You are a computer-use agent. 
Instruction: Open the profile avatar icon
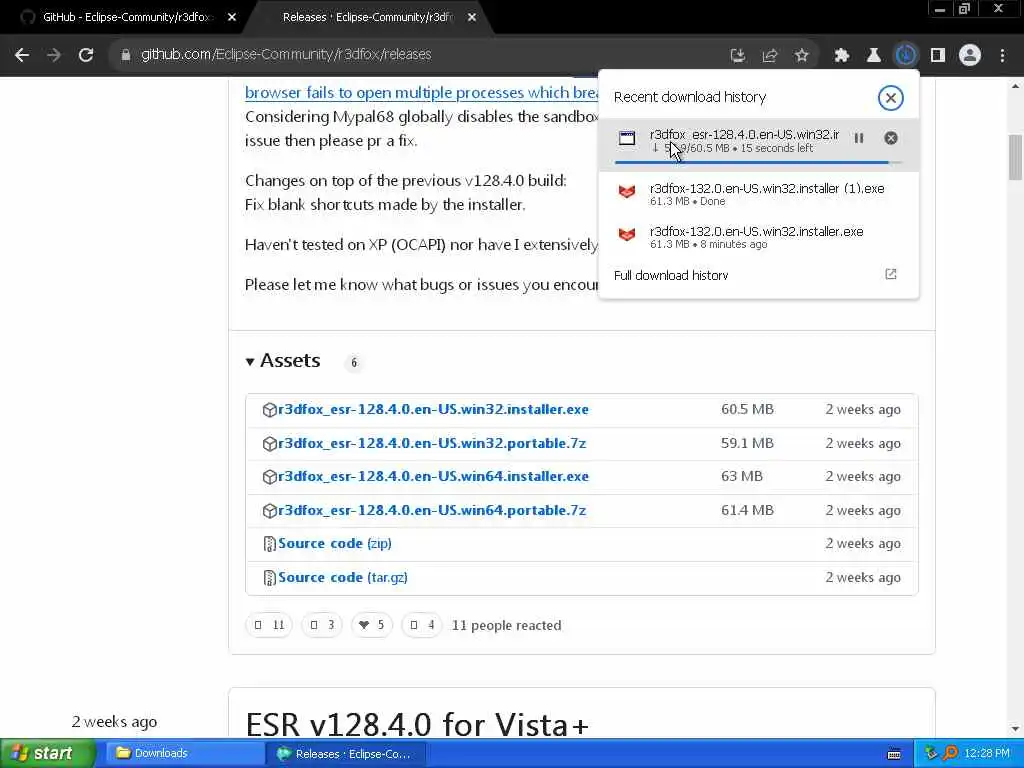pyautogui.click(x=970, y=56)
